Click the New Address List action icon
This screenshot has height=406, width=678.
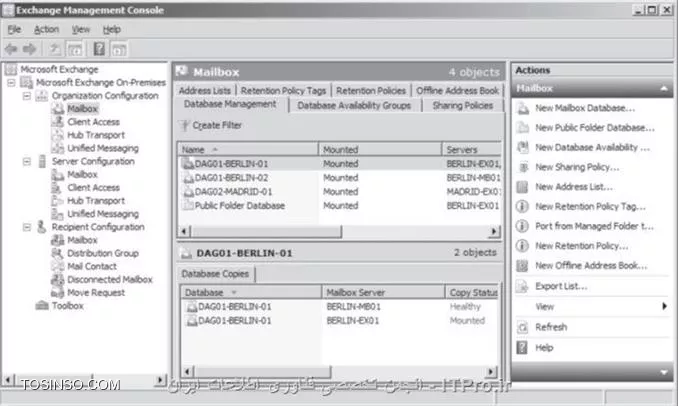[522, 187]
